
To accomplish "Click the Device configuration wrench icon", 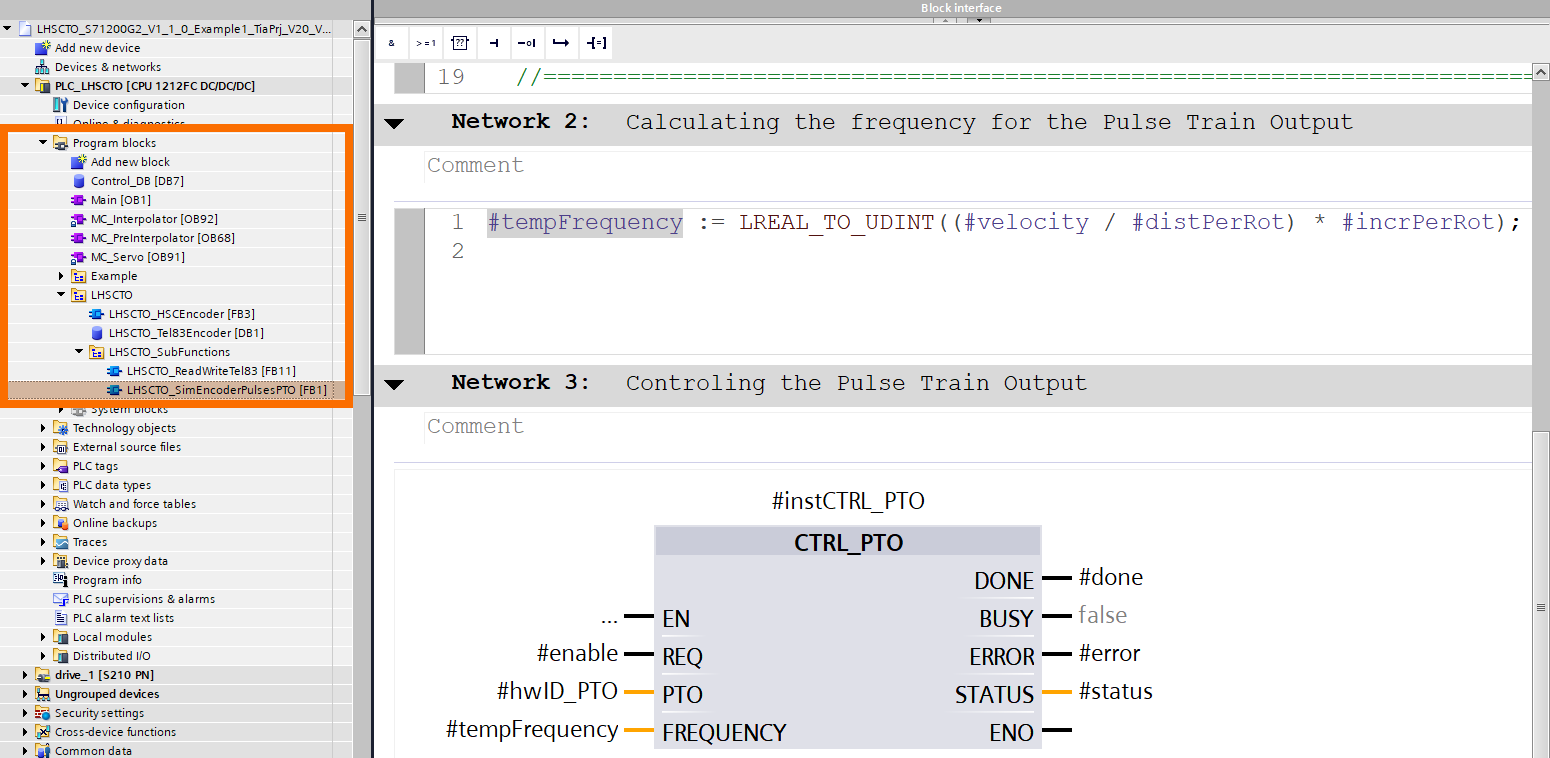I will (x=61, y=105).
